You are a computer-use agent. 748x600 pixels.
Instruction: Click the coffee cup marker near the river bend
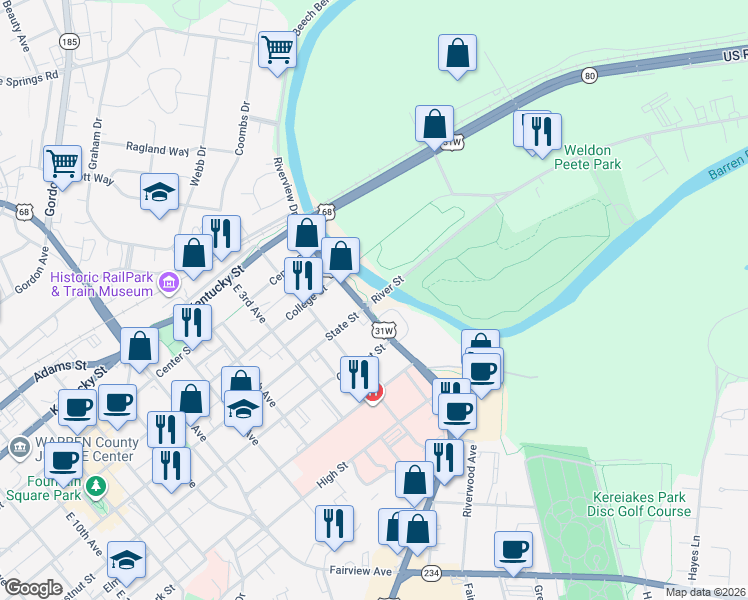coord(482,371)
